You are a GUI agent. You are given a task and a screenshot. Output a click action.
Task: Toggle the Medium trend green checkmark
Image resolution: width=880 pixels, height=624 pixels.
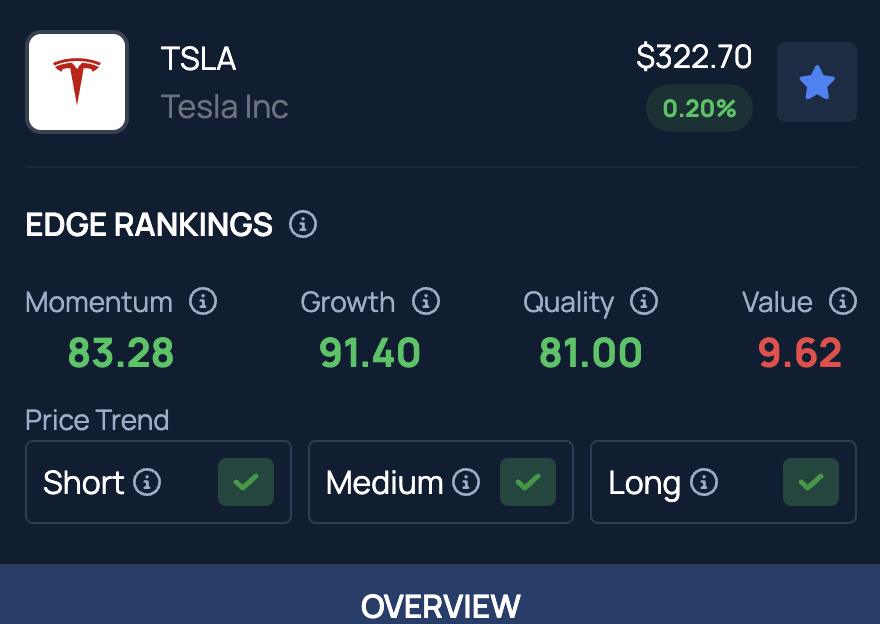point(528,482)
